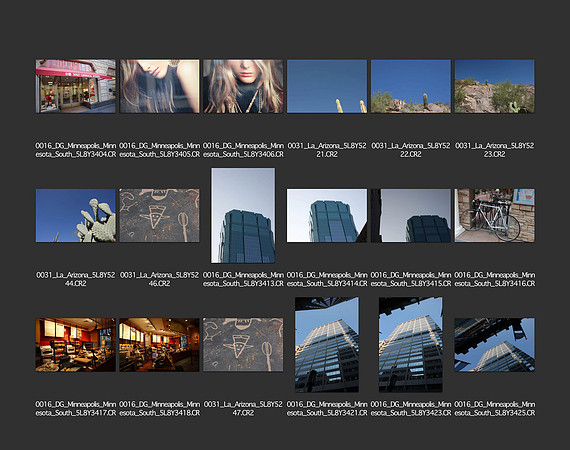
Task: Click the file name ending SL8Y3415.CR
Action: point(411,279)
